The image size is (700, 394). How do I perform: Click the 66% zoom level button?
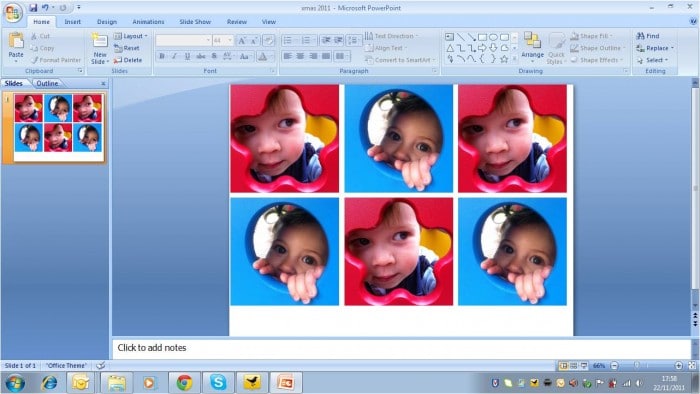[x=599, y=365]
